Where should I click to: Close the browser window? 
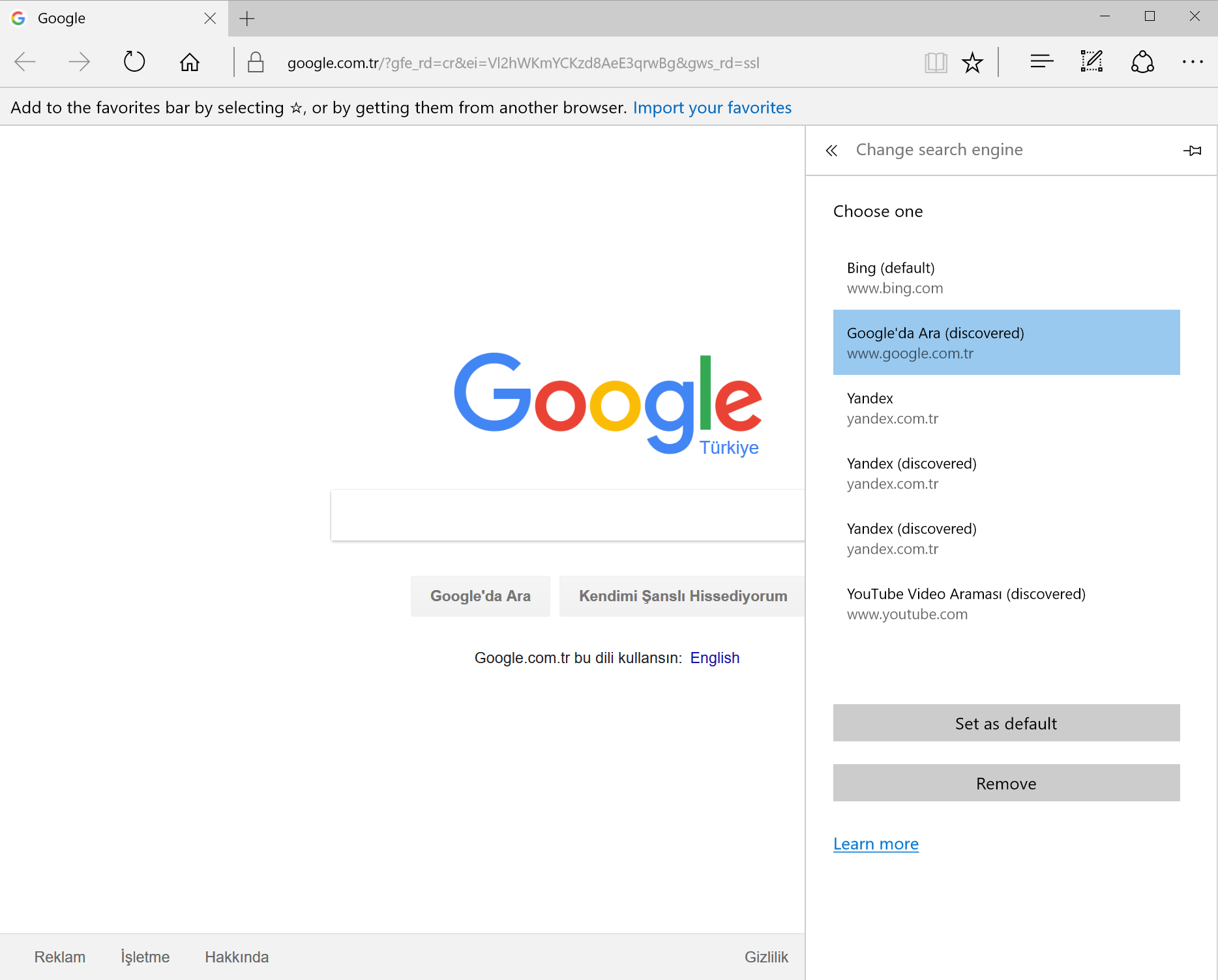pyautogui.click(x=1195, y=17)
